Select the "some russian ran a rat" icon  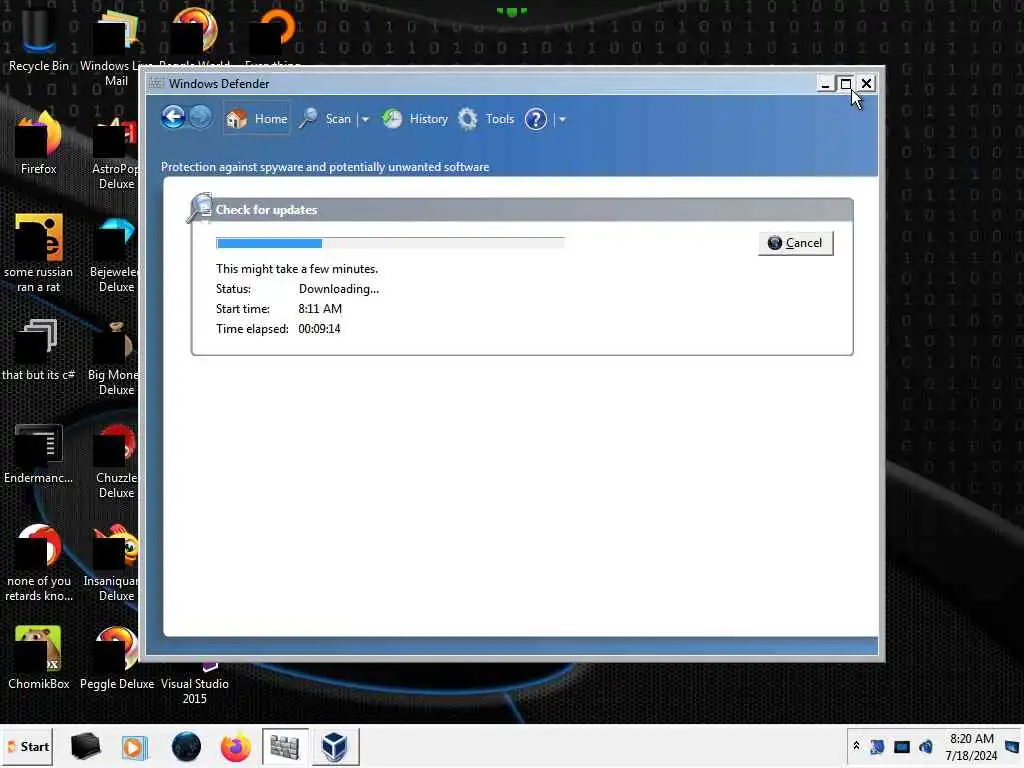[x=39, y=253]
